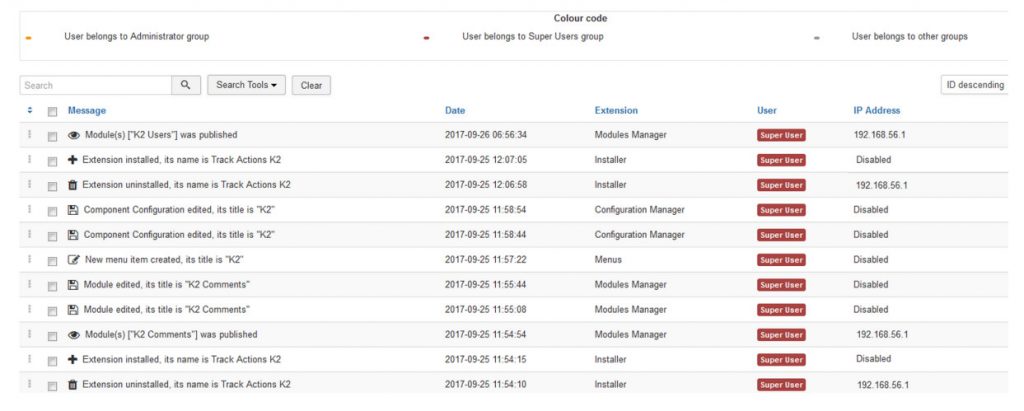Check the K2 Users published row checkbox
Viewport: 1024px width, 411px height.
pyautogui.click(x=52, y=137)
